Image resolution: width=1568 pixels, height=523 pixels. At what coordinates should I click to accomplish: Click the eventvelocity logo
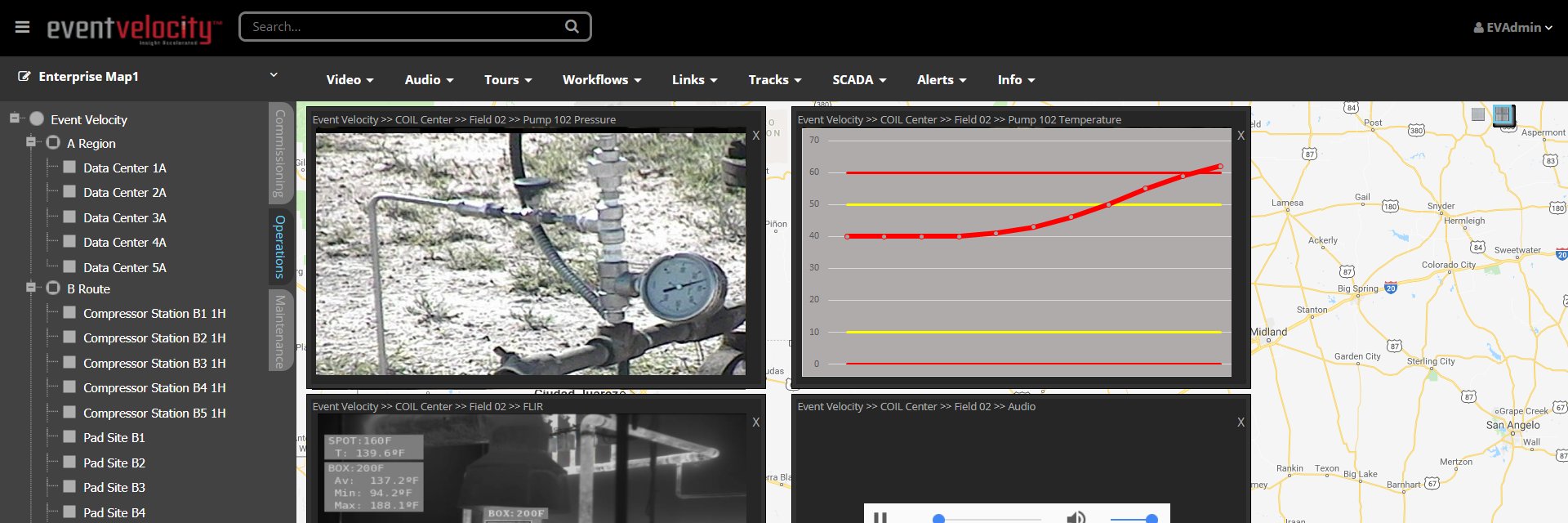(x=134, y=29)
